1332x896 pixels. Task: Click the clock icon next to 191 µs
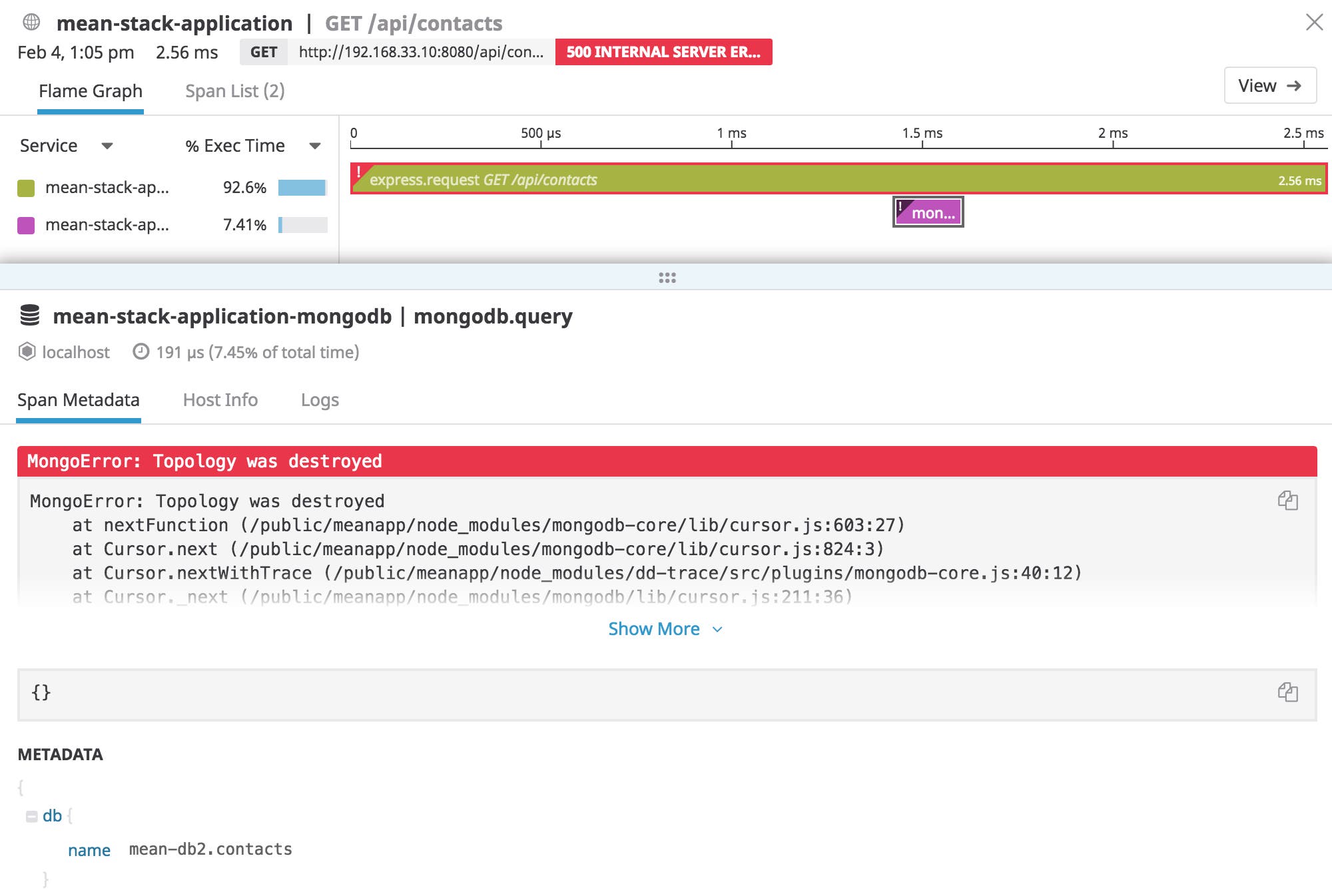coord(141,352)
